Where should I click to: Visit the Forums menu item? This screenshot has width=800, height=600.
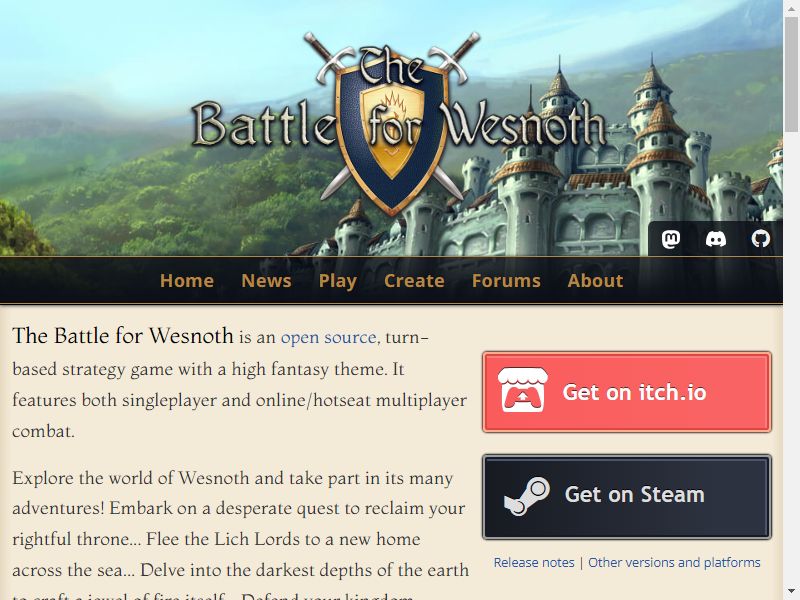click(x=506, y=281)
